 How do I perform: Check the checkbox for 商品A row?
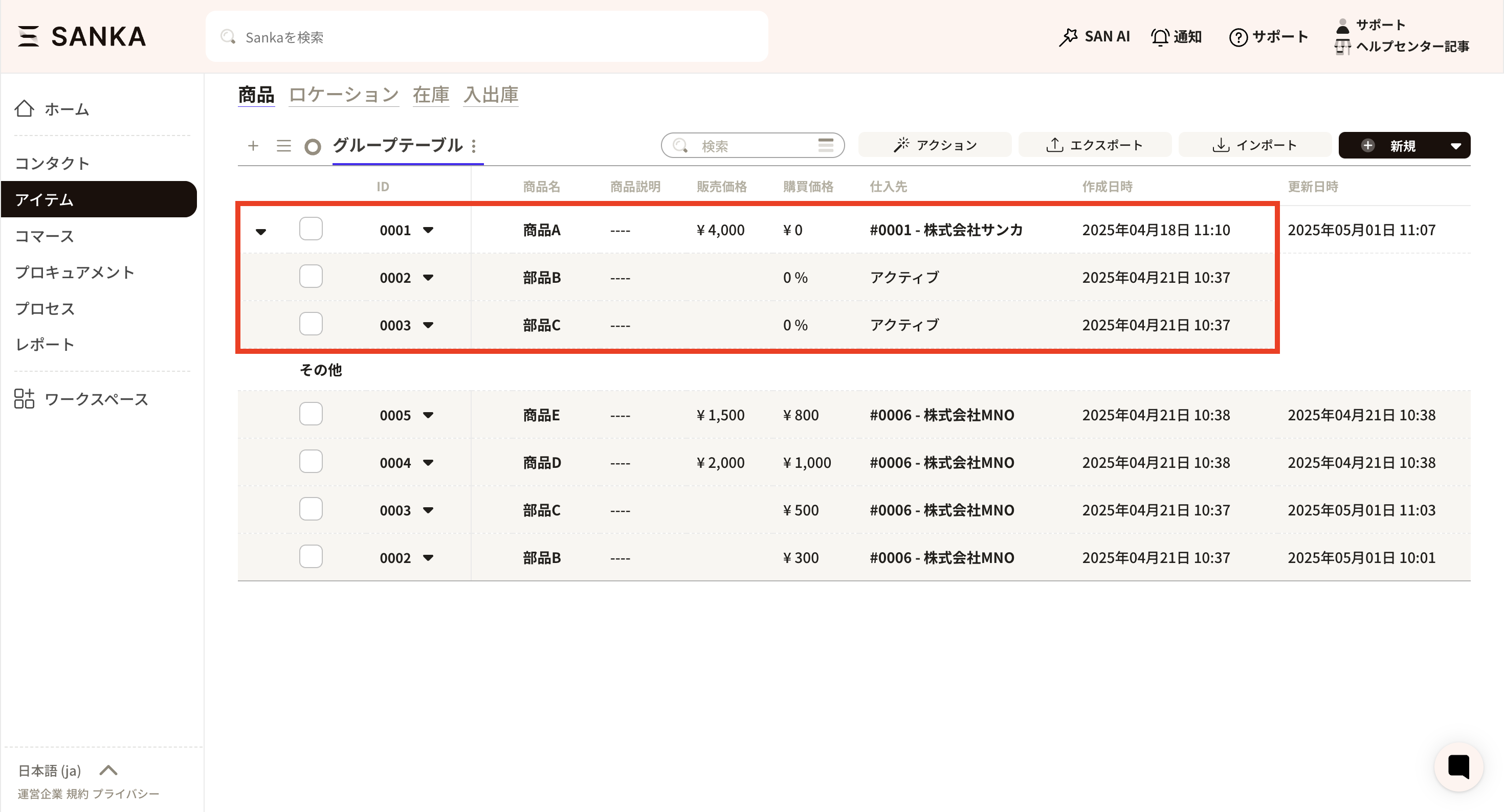click(311, 229)
